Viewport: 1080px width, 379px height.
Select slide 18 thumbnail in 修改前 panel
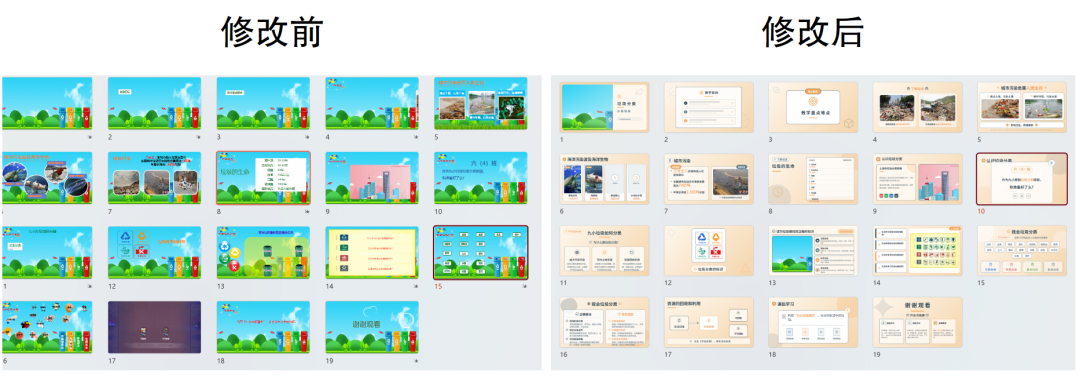tap(263, 327)
